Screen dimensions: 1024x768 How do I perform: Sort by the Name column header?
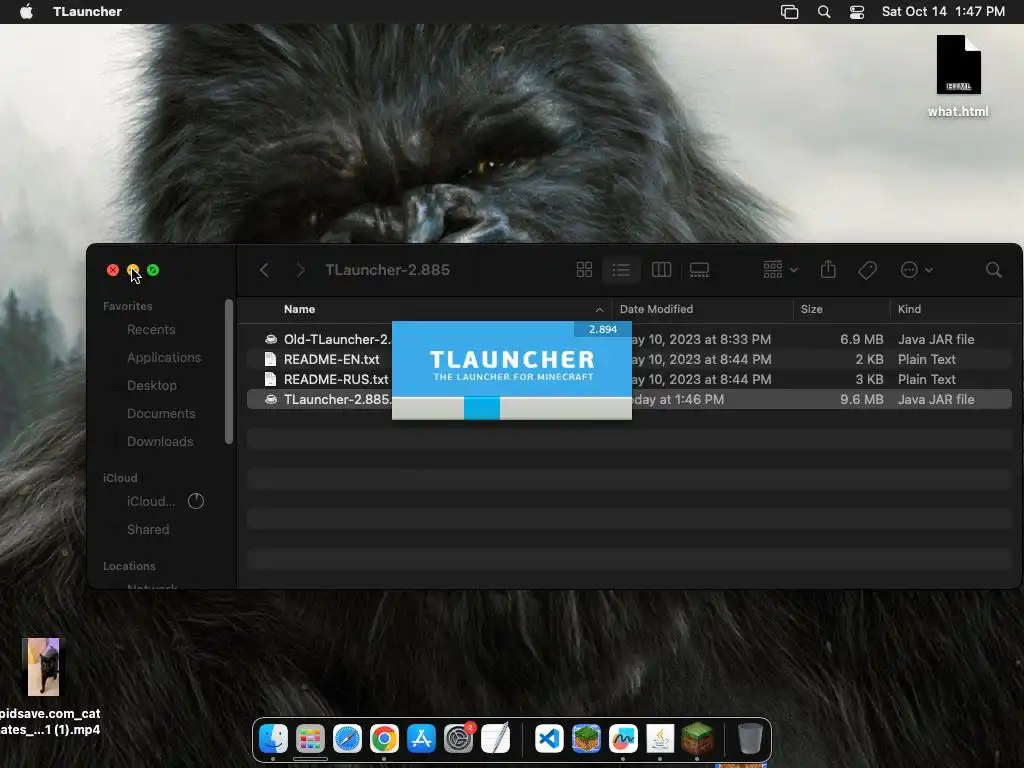click(x=300, y=309)
